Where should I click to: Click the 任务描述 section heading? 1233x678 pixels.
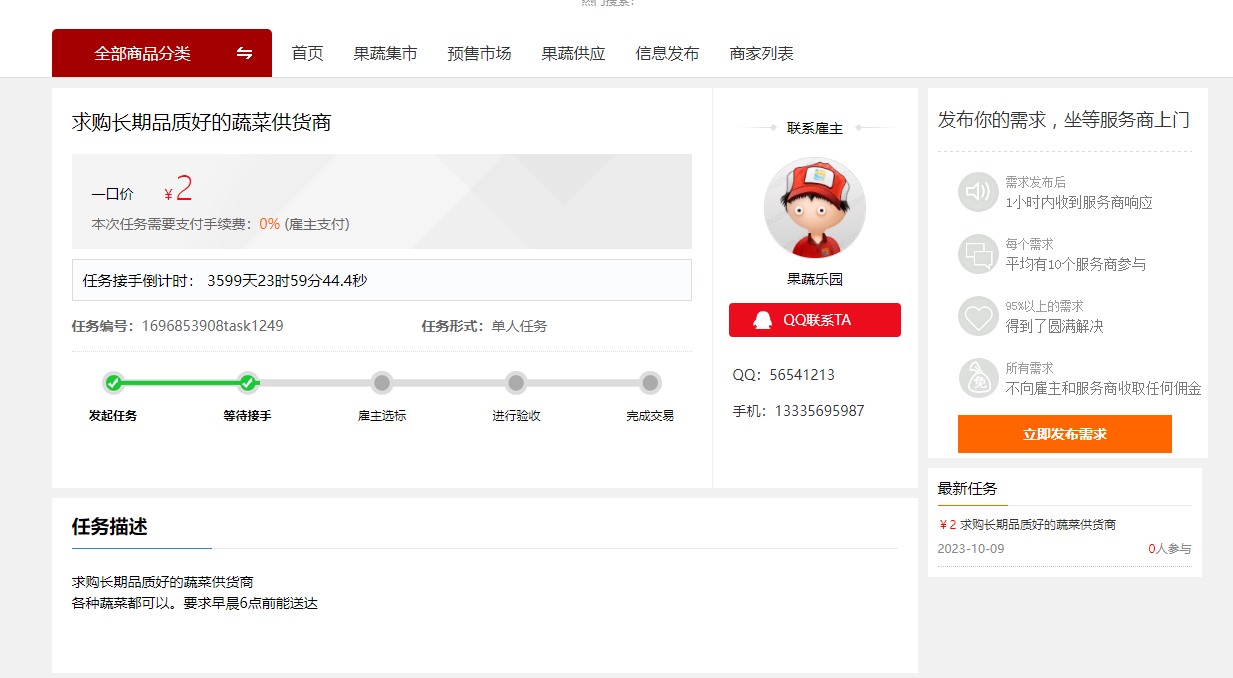(110, 526)
